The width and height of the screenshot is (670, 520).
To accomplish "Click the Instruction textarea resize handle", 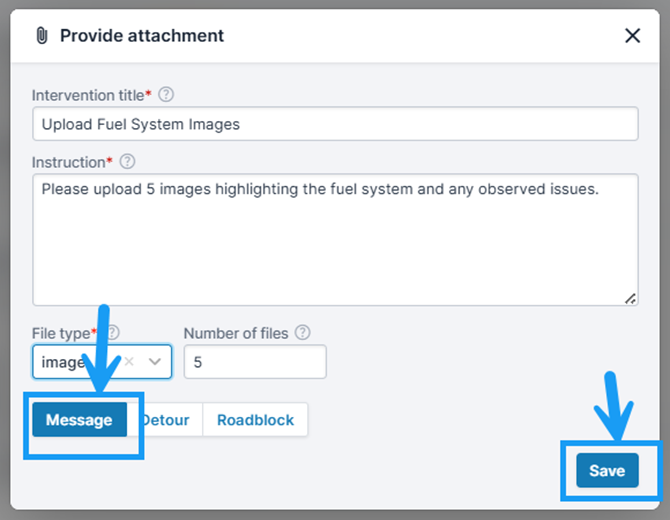I will tap(630, 299).
